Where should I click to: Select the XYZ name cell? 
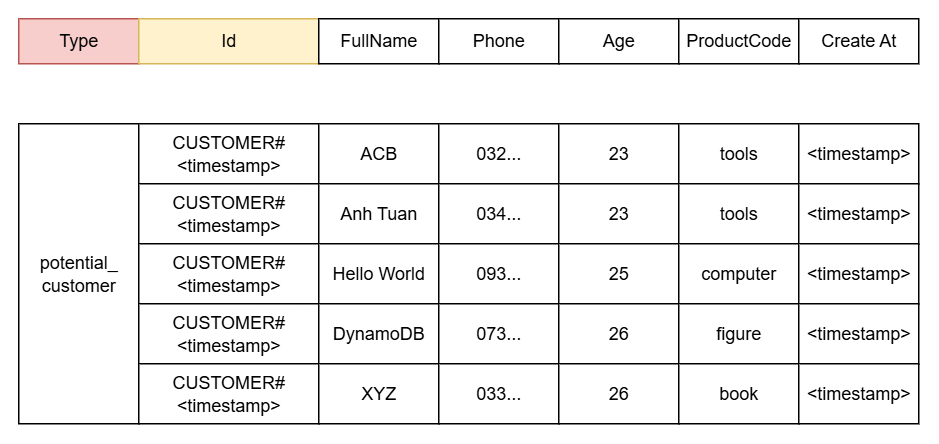(378, 394)
